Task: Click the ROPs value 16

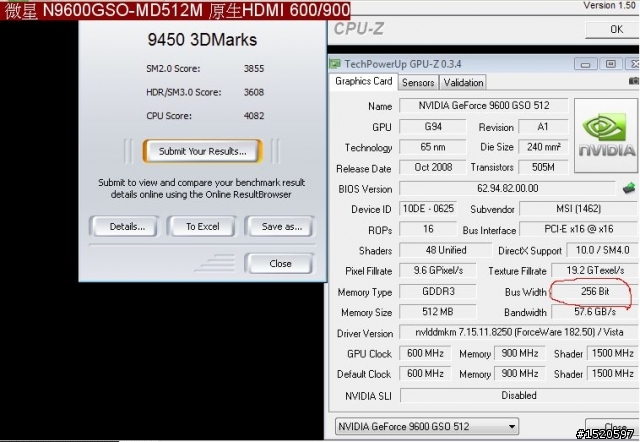Action: [x=428, y=229]
